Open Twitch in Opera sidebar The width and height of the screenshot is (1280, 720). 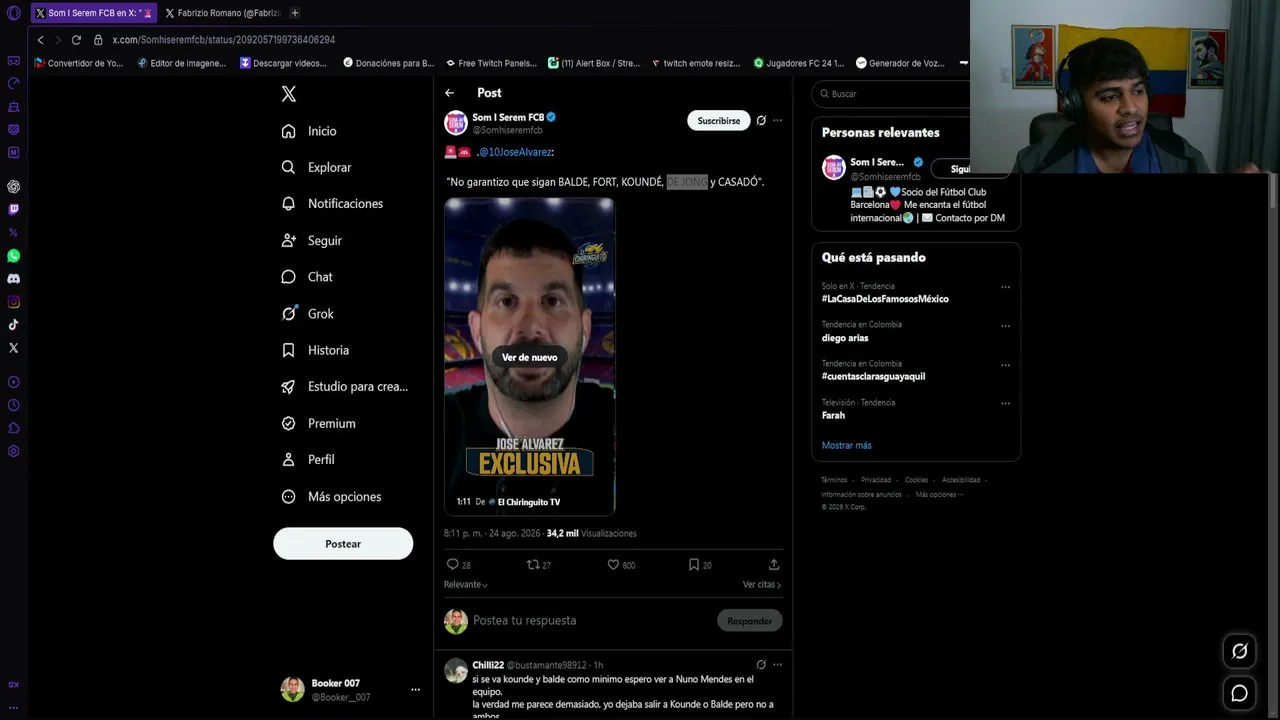(x=13, y=210)
